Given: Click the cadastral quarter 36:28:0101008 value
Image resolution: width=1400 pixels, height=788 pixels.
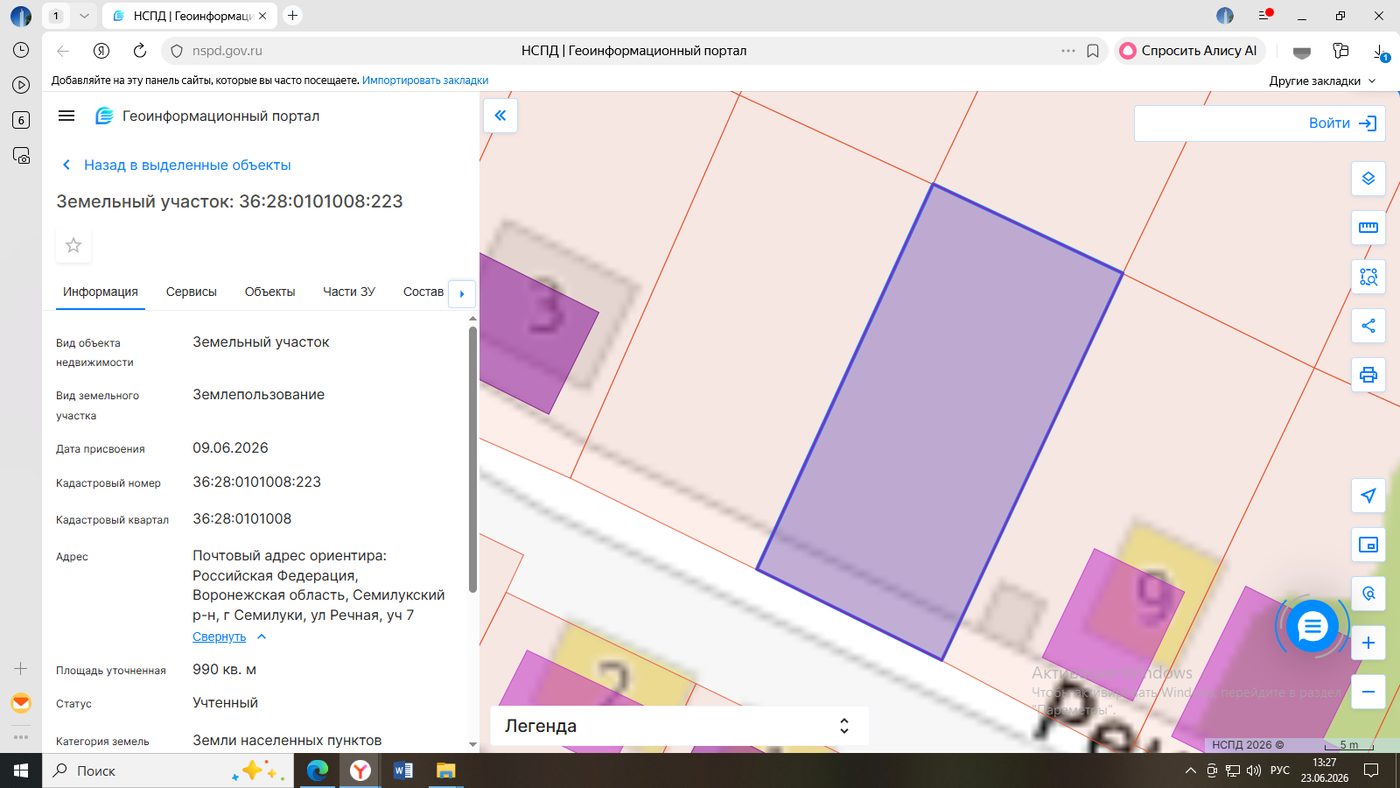Looking at the screenshot, I should point(242,519).
